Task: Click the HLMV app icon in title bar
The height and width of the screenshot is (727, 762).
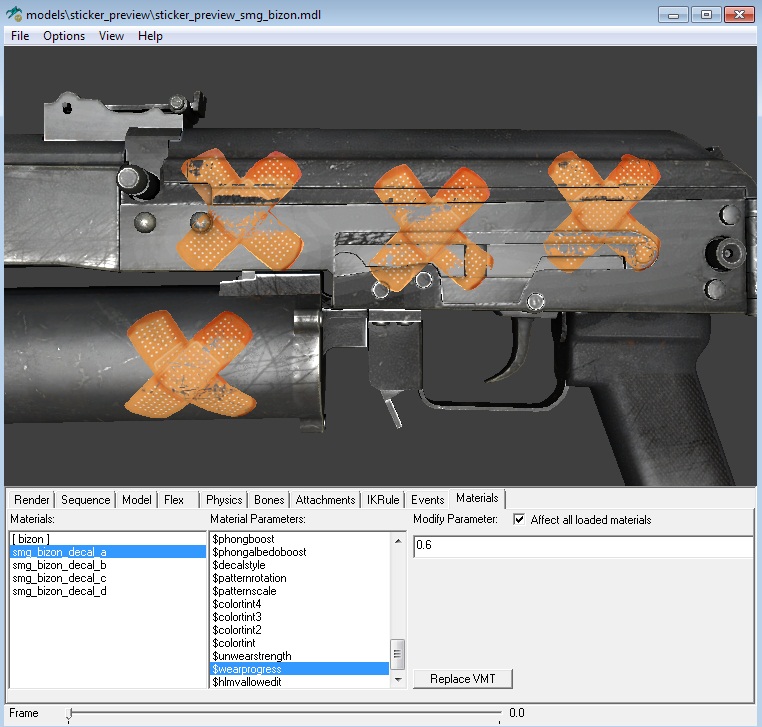Action: coord(14,14)
